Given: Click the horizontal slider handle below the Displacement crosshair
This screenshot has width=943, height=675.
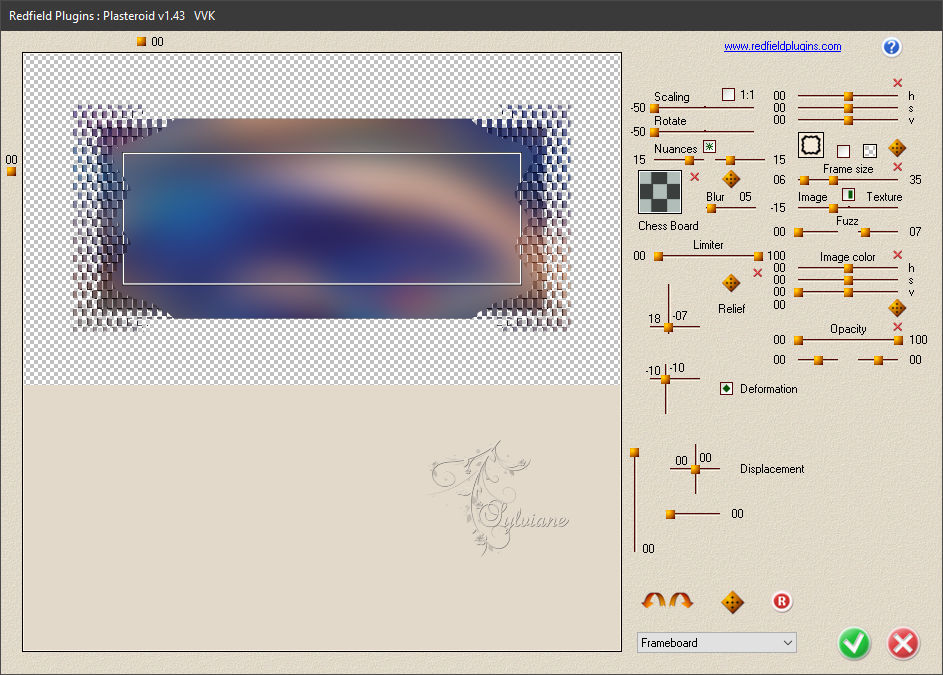Looking at the screenshot, I should click(x=670, y=514).
